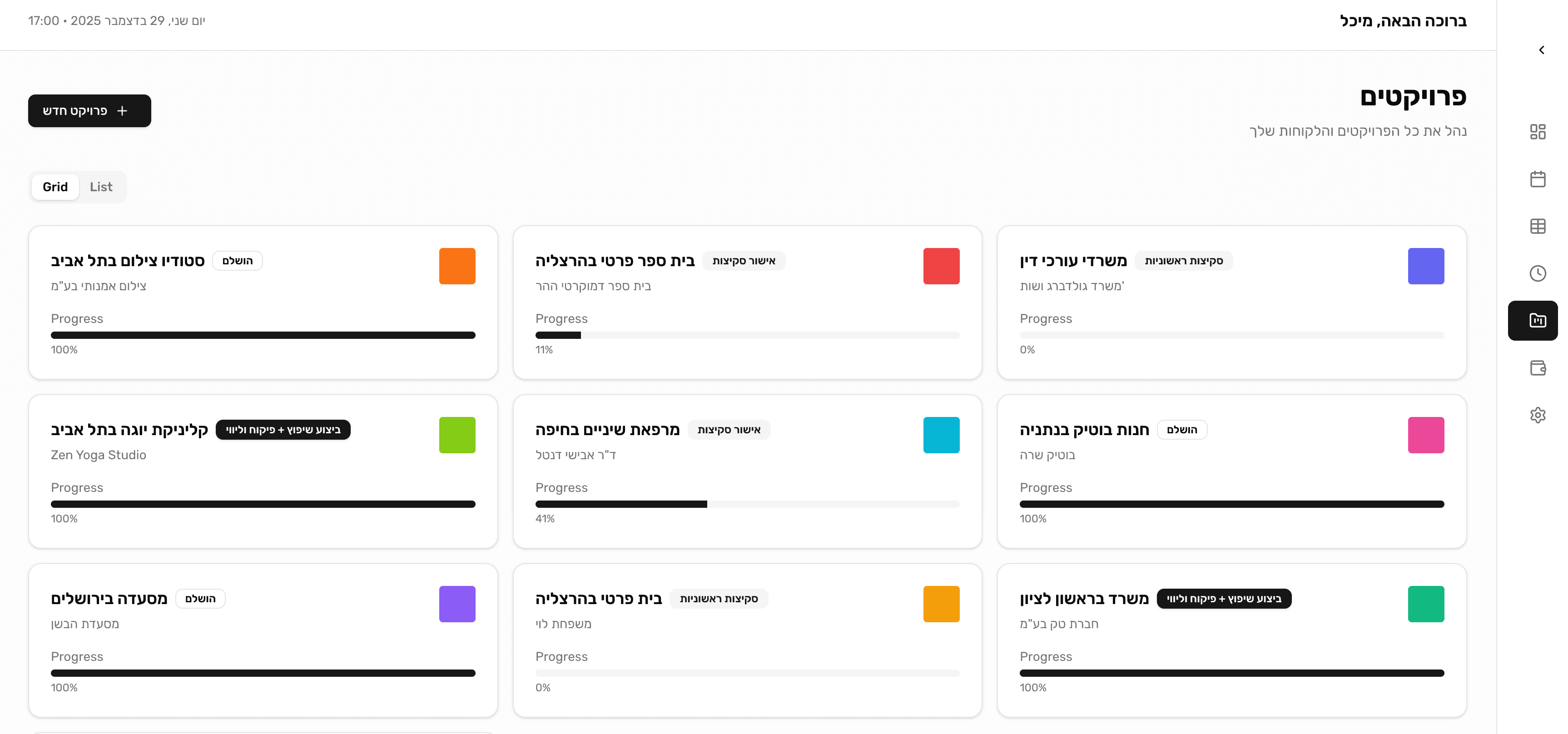
Task: Open the time tracking clock icon
Action: 1539,273
